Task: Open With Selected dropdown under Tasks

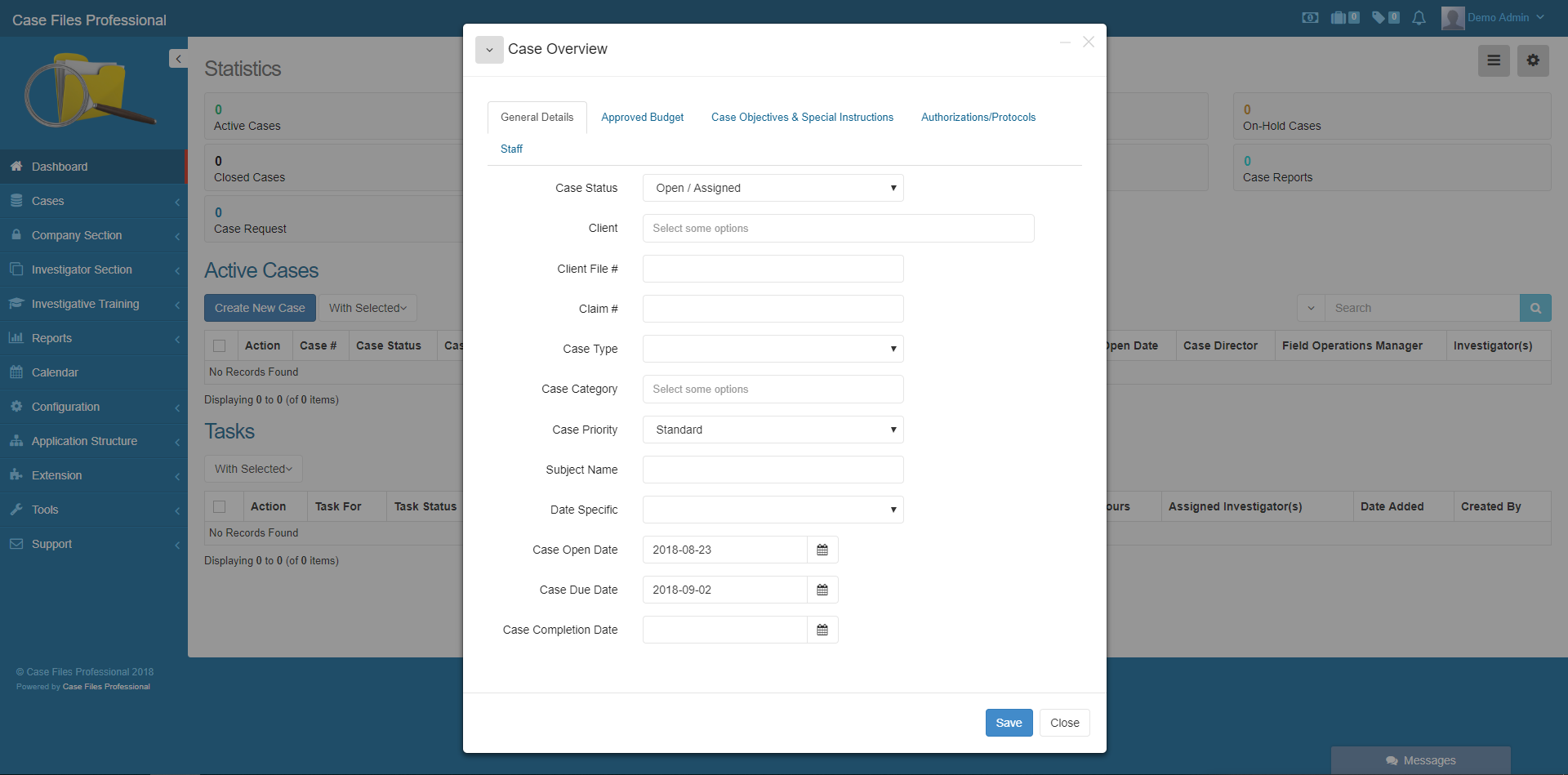Action: (x=253, y=469)
